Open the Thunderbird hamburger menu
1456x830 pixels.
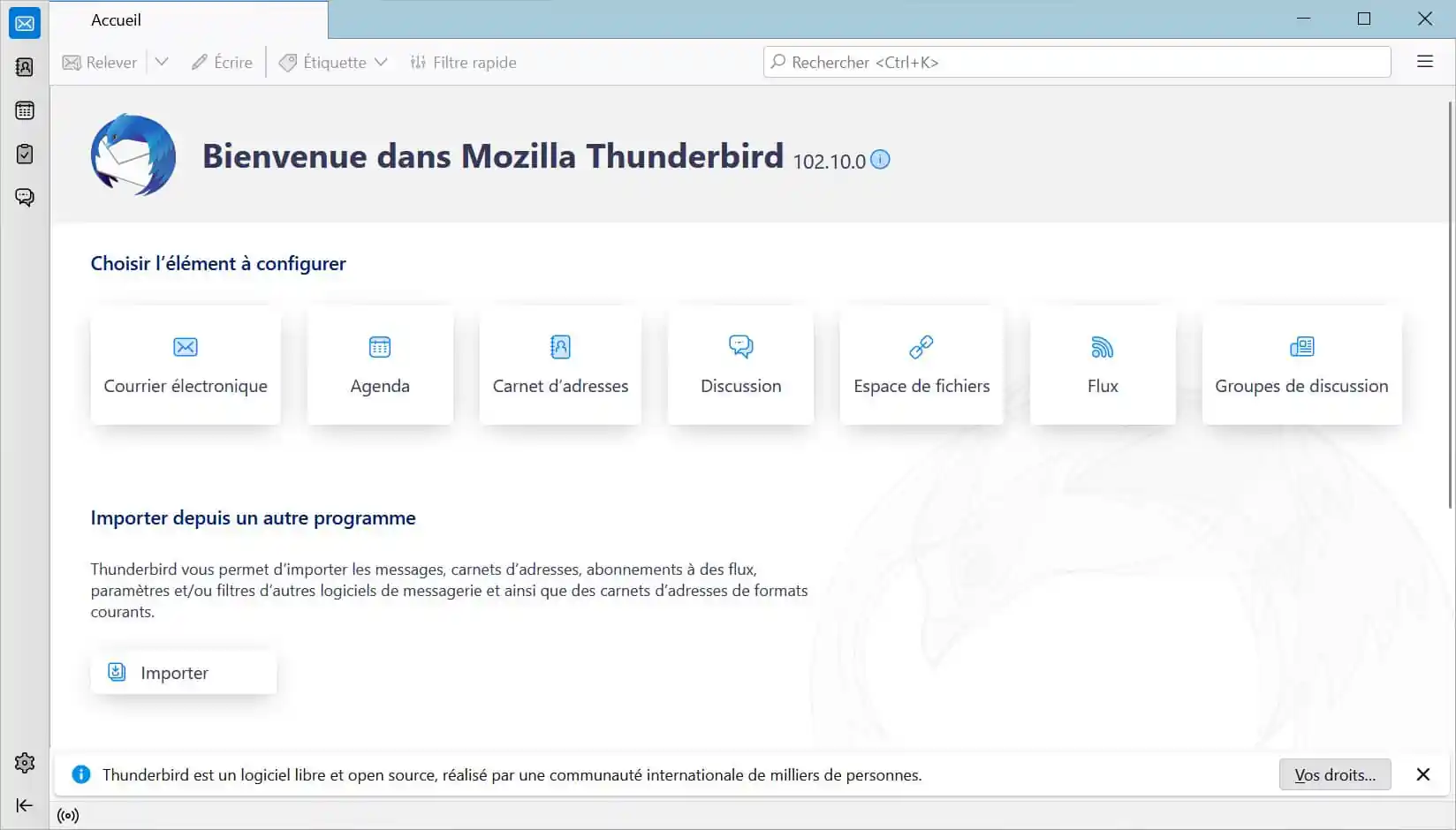tap(1425, 62)
